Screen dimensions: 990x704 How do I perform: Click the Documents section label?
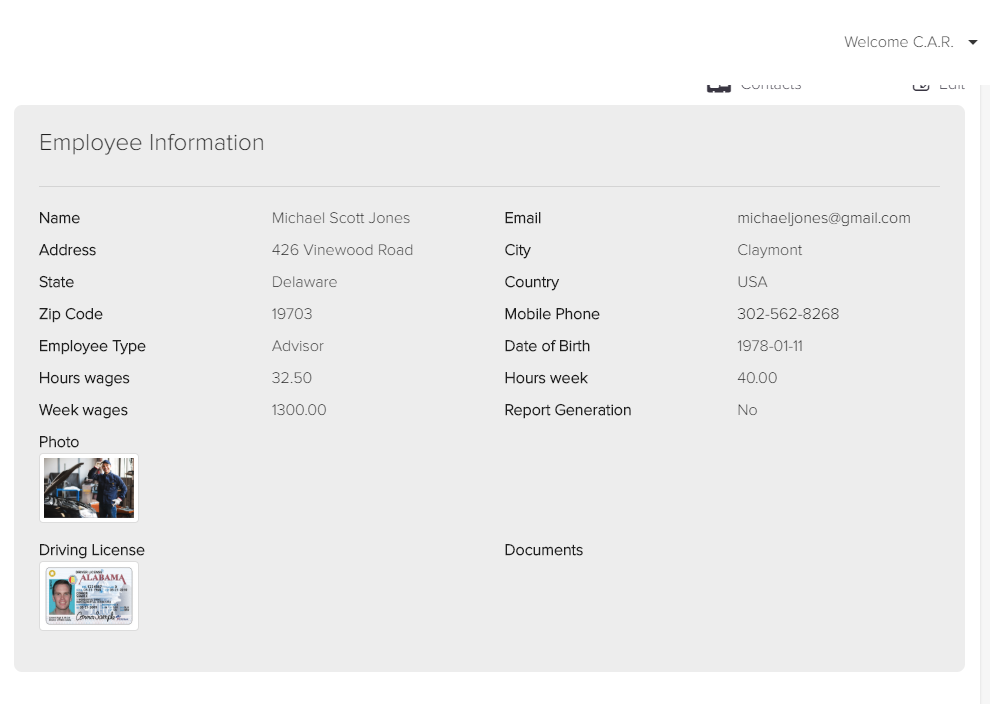pyautogui.click(x=543, y=550)
